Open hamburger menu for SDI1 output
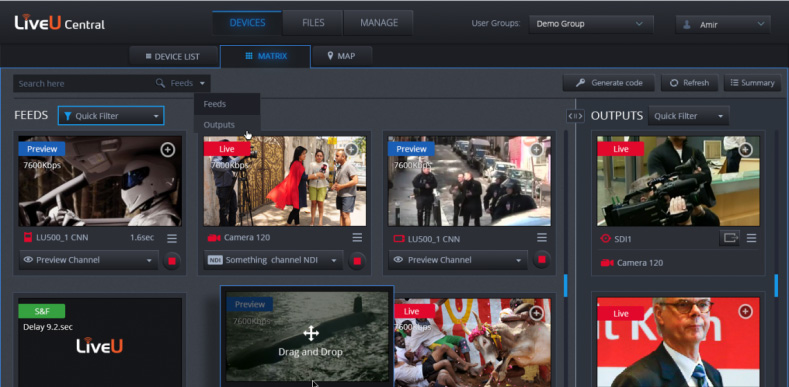Image resolution: width=789 pixels, height=387 pixels. coord(751,239)
